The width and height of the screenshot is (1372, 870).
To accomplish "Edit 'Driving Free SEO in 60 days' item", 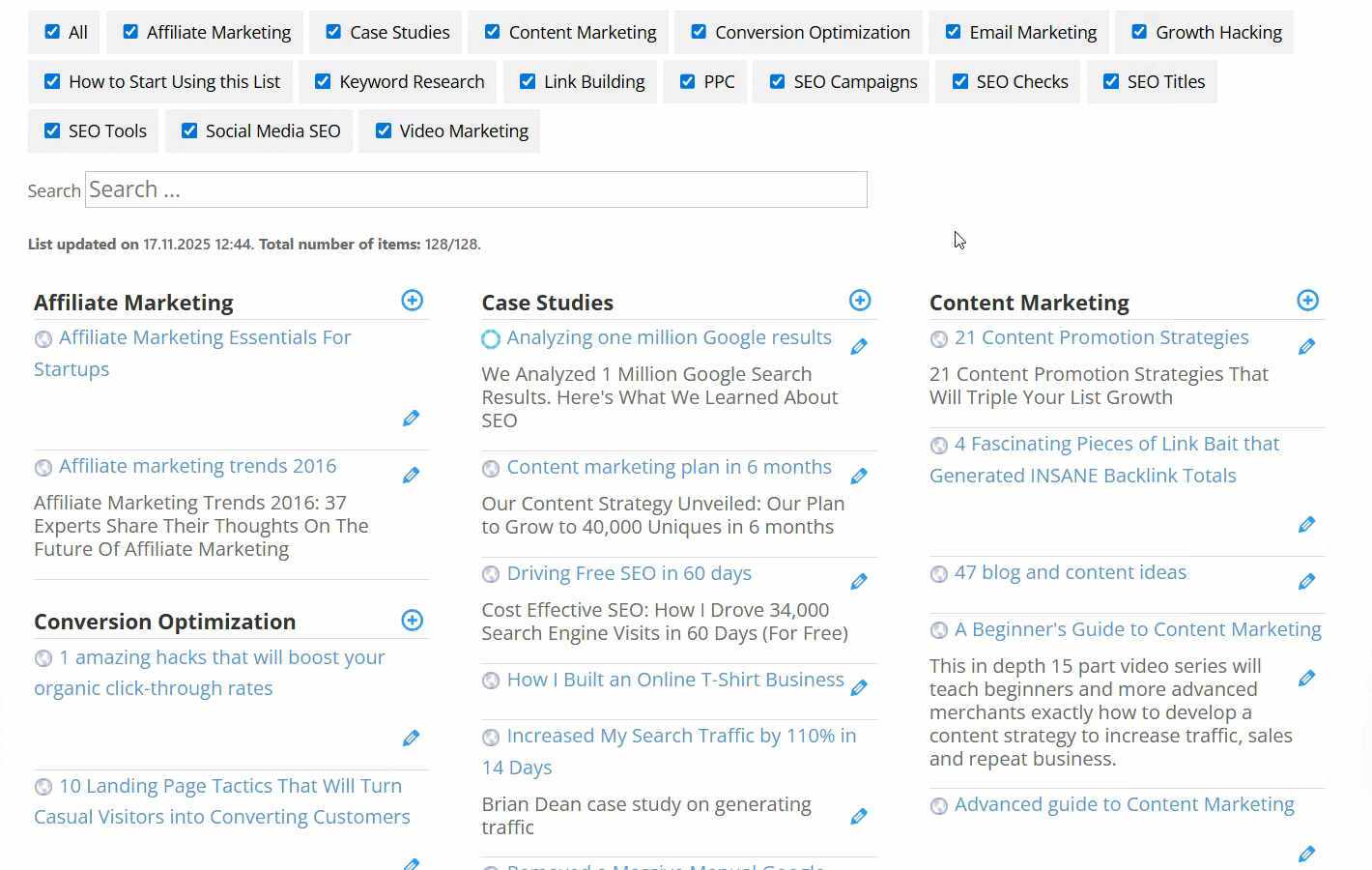I will [858, 581].
